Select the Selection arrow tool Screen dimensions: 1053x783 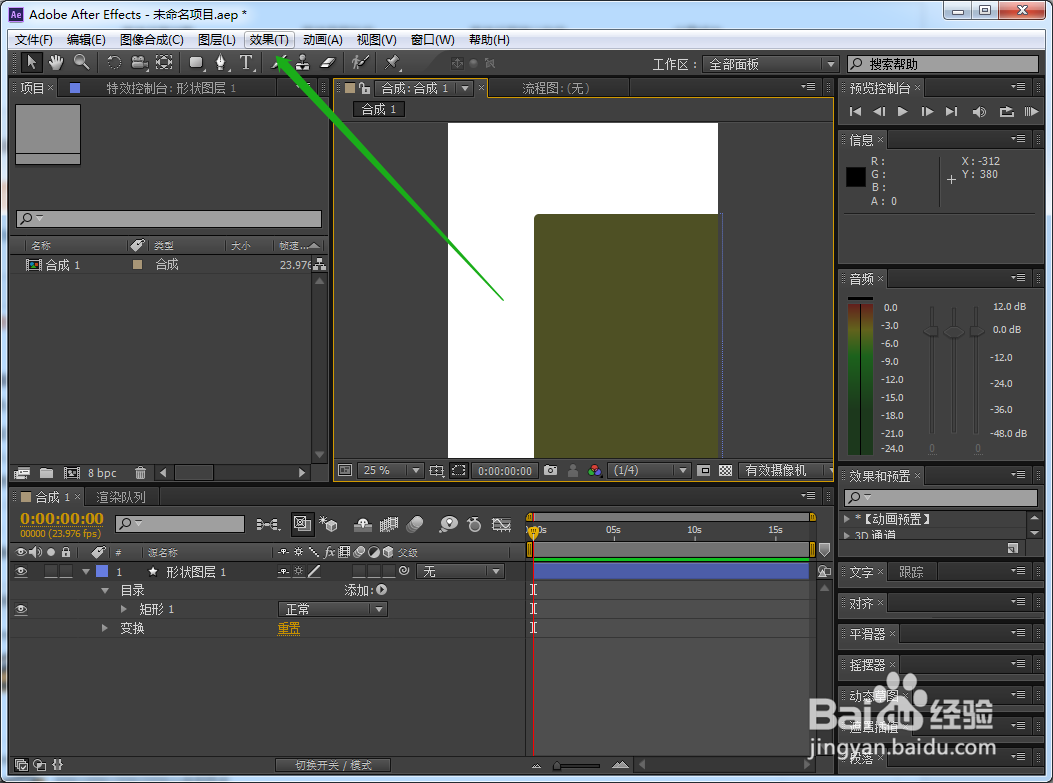pyautogui.click(x=31, y=63)
